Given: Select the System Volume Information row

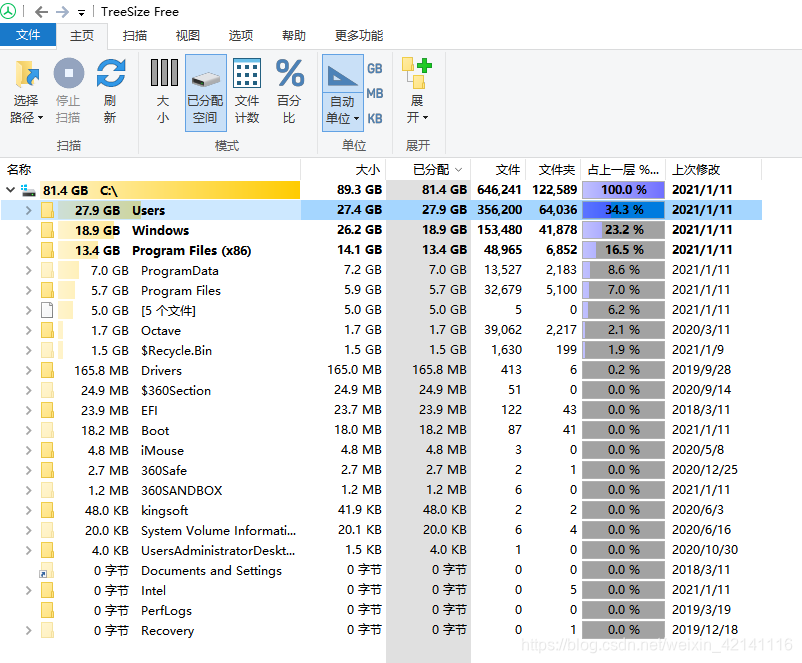Looking at the screenshot, I should (382, 531).
